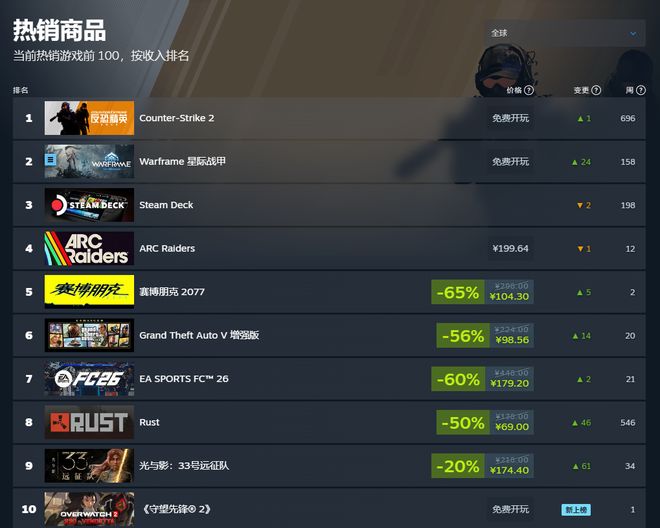The height and width of the screenshot is (528, 660).
Task: Click the -65% discount price block
Action: [x=482, y=292]
